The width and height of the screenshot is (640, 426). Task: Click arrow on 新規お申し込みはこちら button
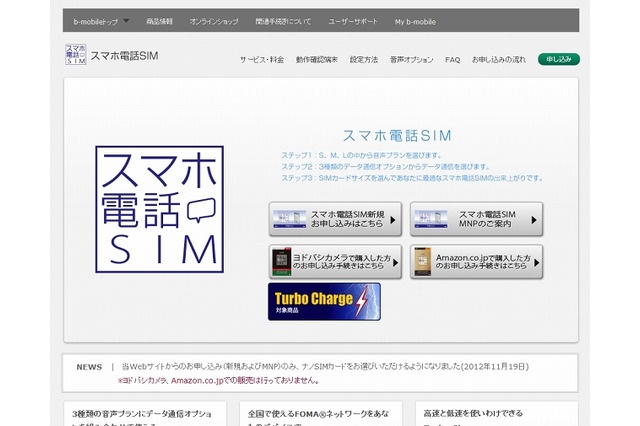[393, 220]
